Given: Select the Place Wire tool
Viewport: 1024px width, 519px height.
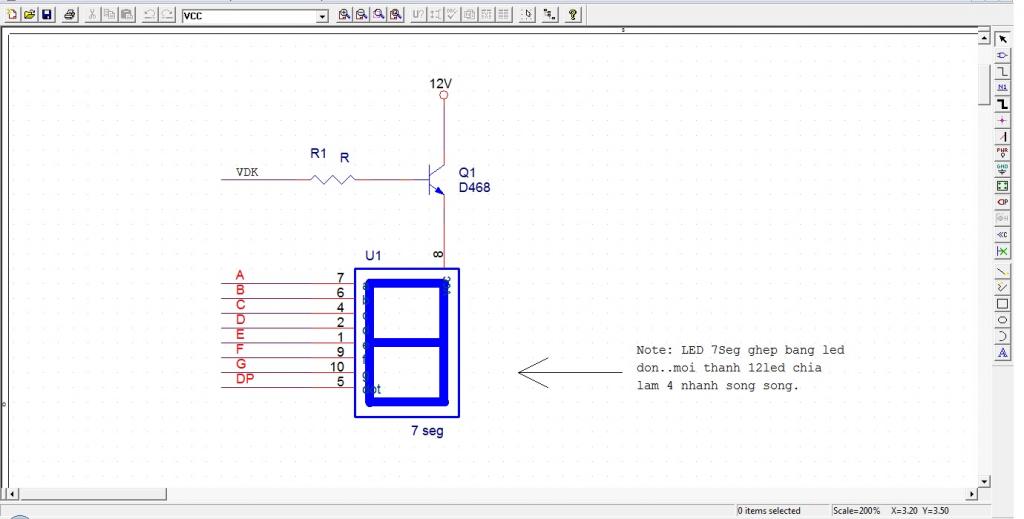Looking at the screenshot, I should pos(1002,72).
